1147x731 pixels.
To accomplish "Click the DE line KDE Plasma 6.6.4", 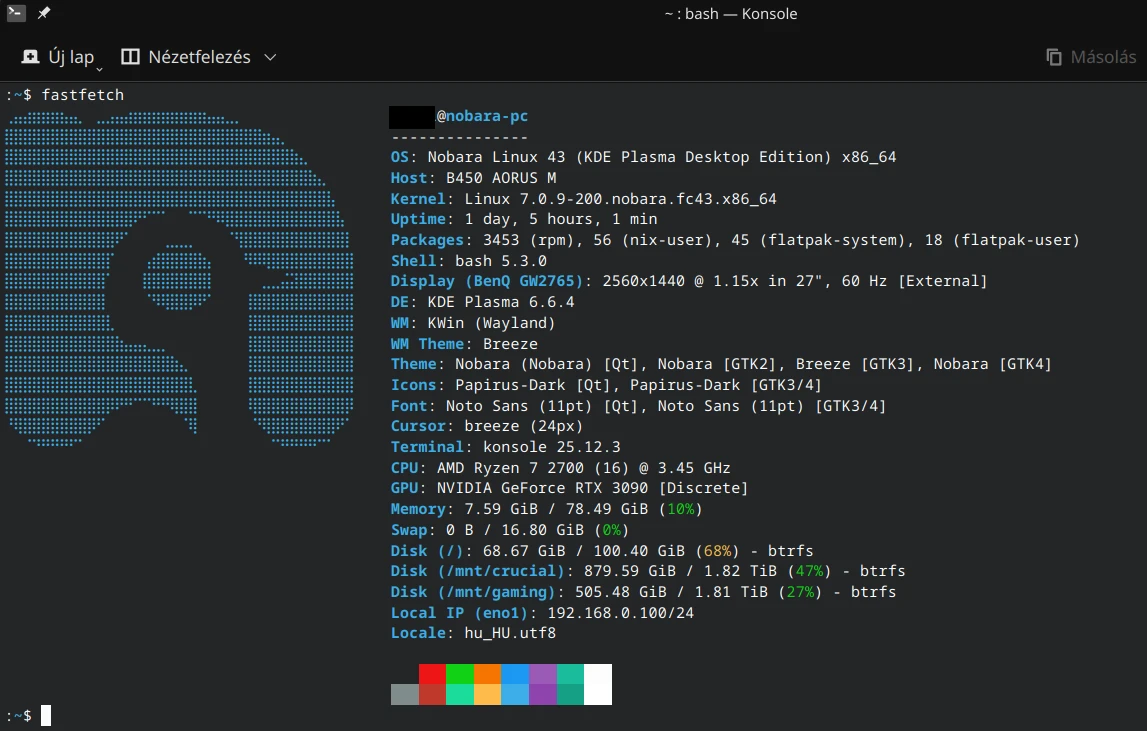I will (x=483, y=301).
